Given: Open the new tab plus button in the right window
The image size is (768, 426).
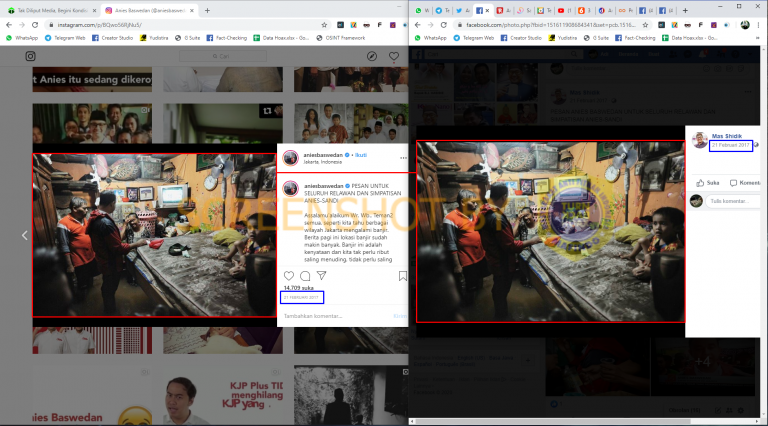Looking at the screenshot, I should click(x=685, y=10).
